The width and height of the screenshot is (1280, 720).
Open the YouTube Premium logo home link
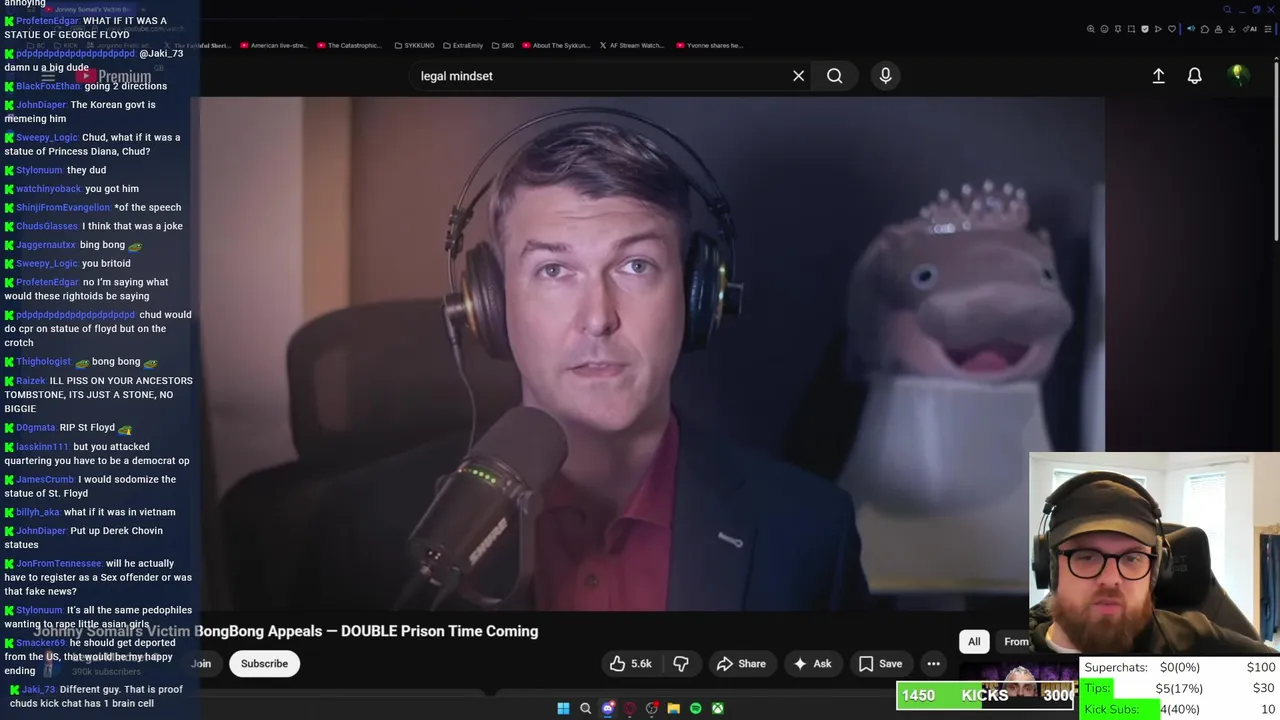click(x=111, y=76)
